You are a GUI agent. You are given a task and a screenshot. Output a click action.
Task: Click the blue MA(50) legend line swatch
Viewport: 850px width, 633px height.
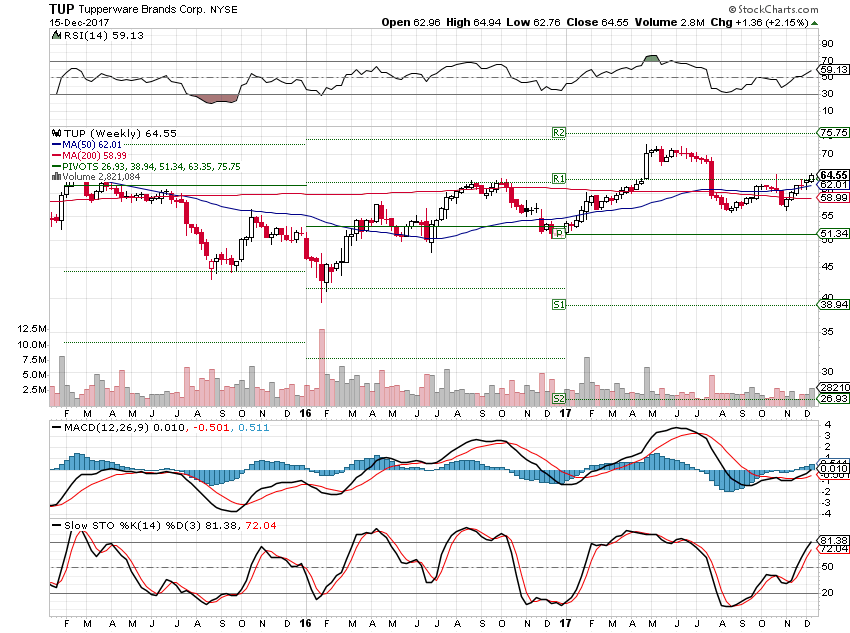click(x=56, y=145)
